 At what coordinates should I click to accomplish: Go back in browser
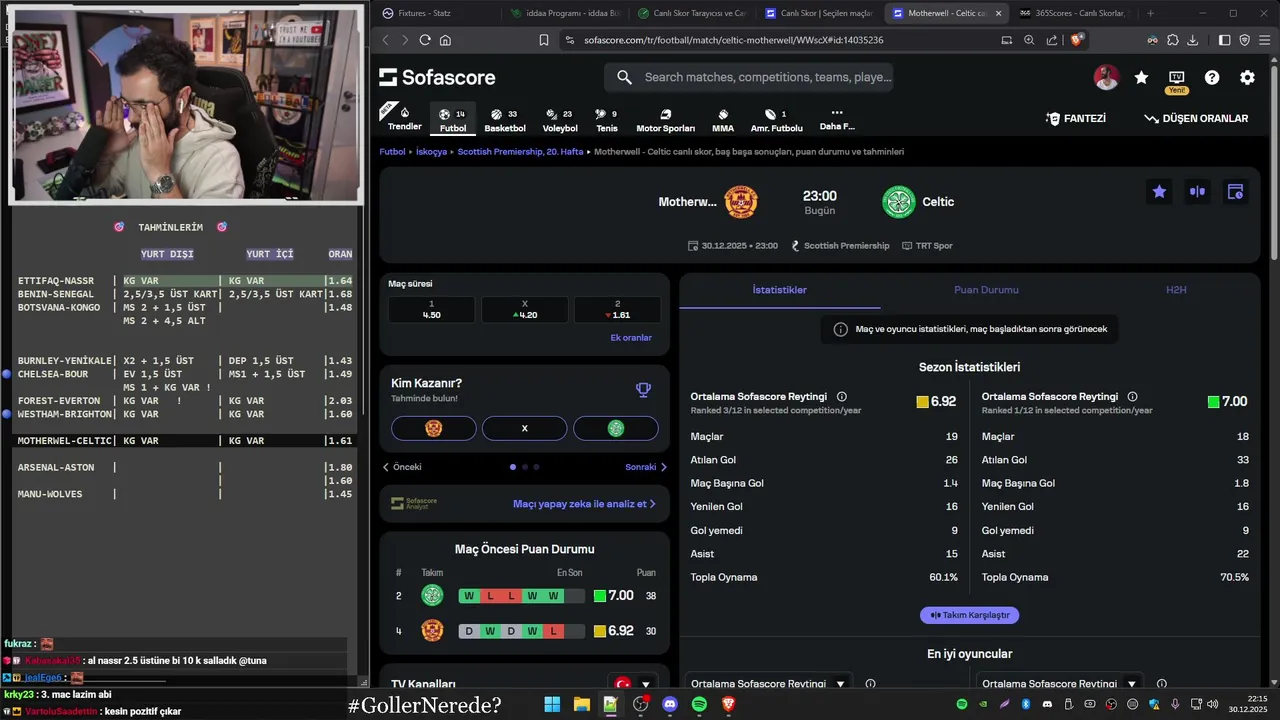pyautogui.click(x=385, y=40)
